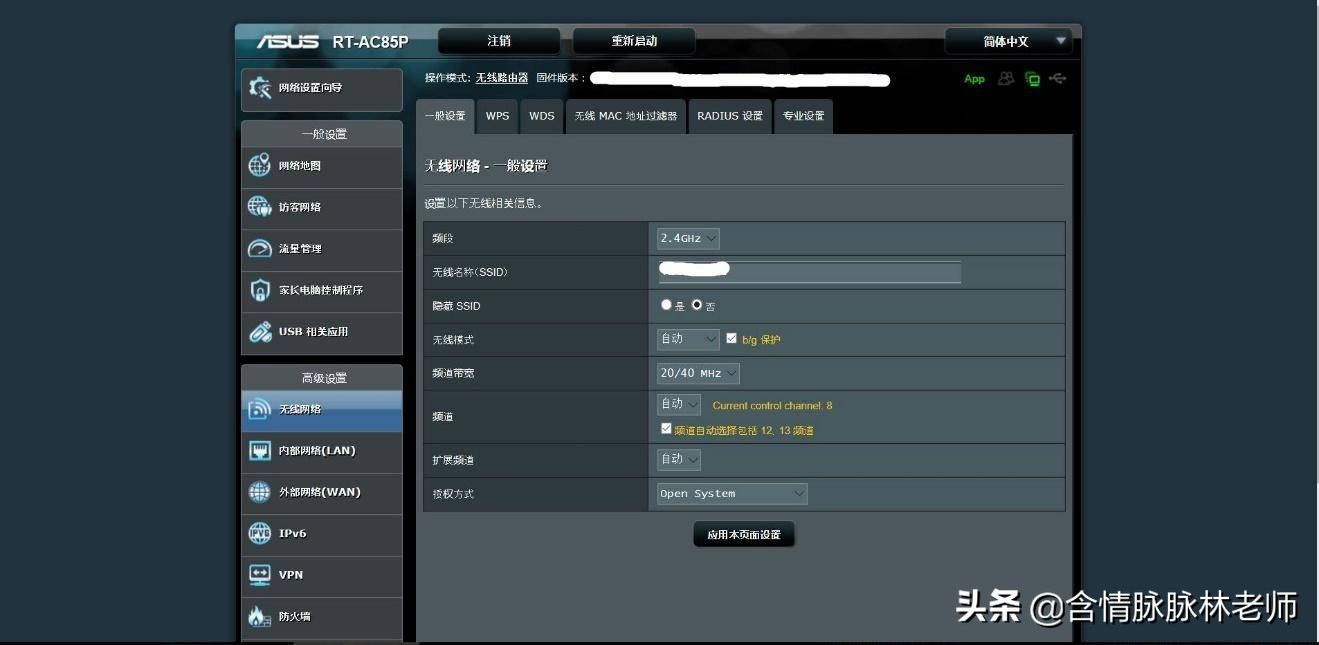This screenshot has width=1319, height=645.
Task: Check USB device status icon in header
Action: [1058, 78]
